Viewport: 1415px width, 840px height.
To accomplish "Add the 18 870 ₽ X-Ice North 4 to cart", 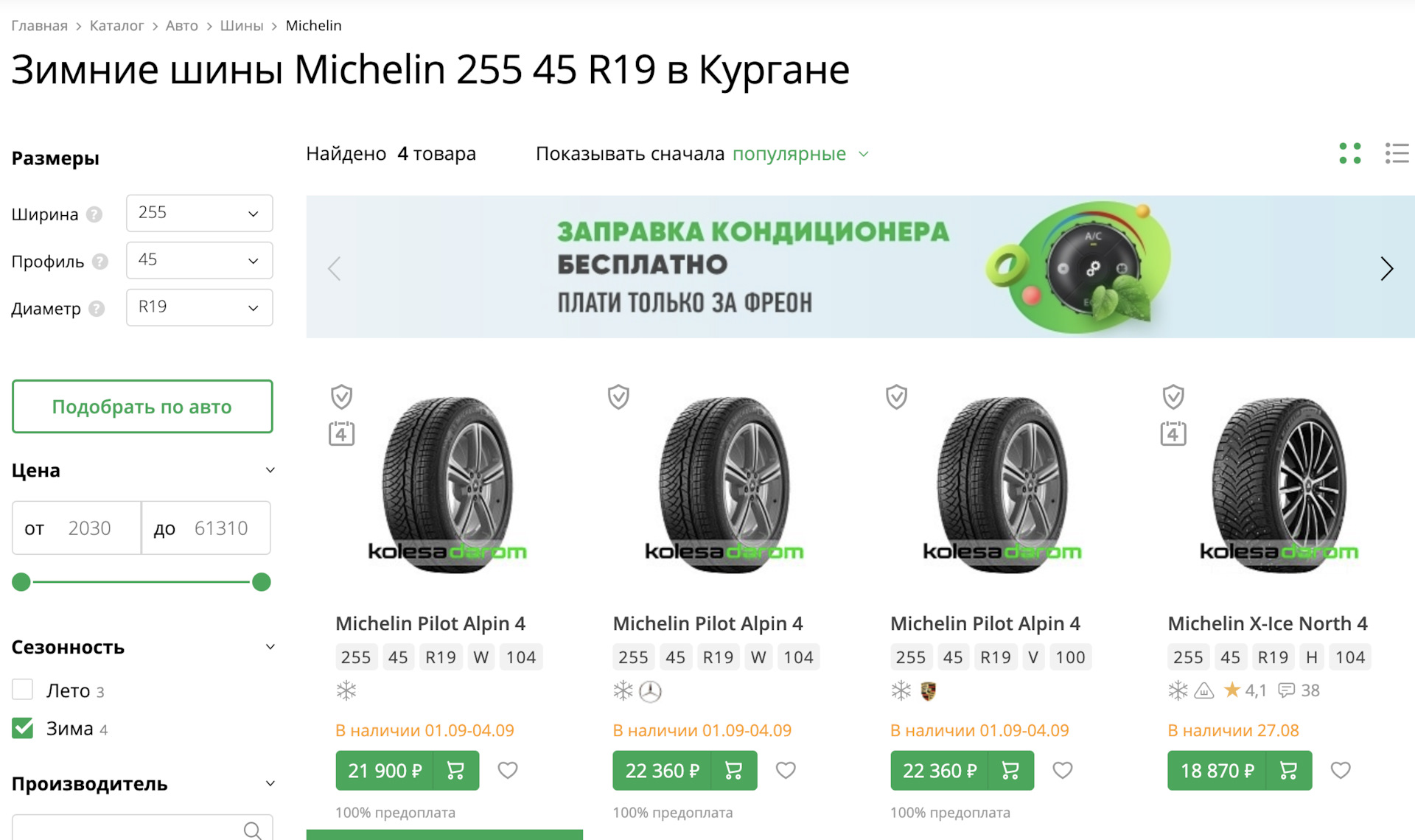I will click(1288, 771).
